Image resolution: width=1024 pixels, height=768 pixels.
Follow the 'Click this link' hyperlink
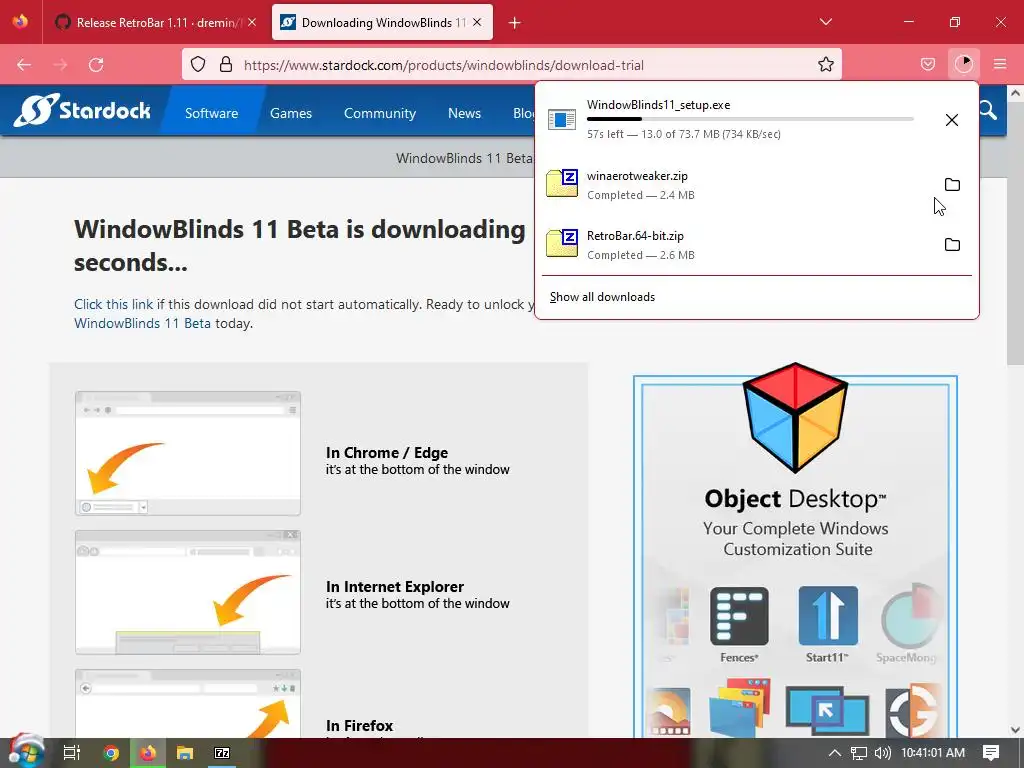click(x=113, y=304)
